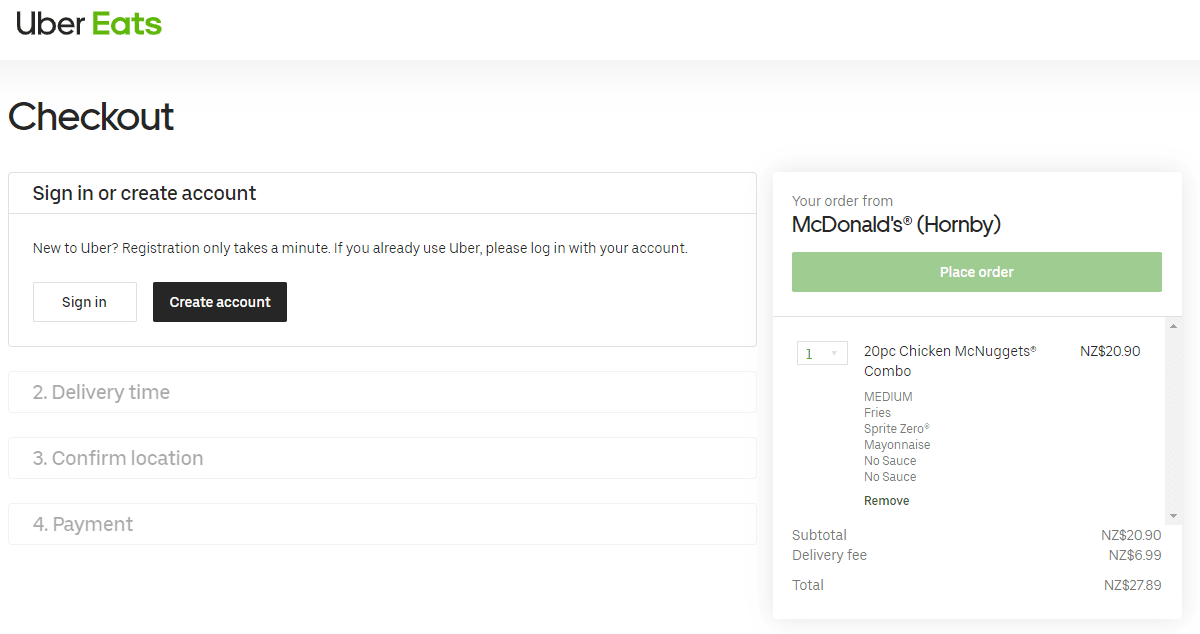The image size is (1200, 634).
Task: Open McDonald's (Hornby) restaurant name
Action: [896, 225]
